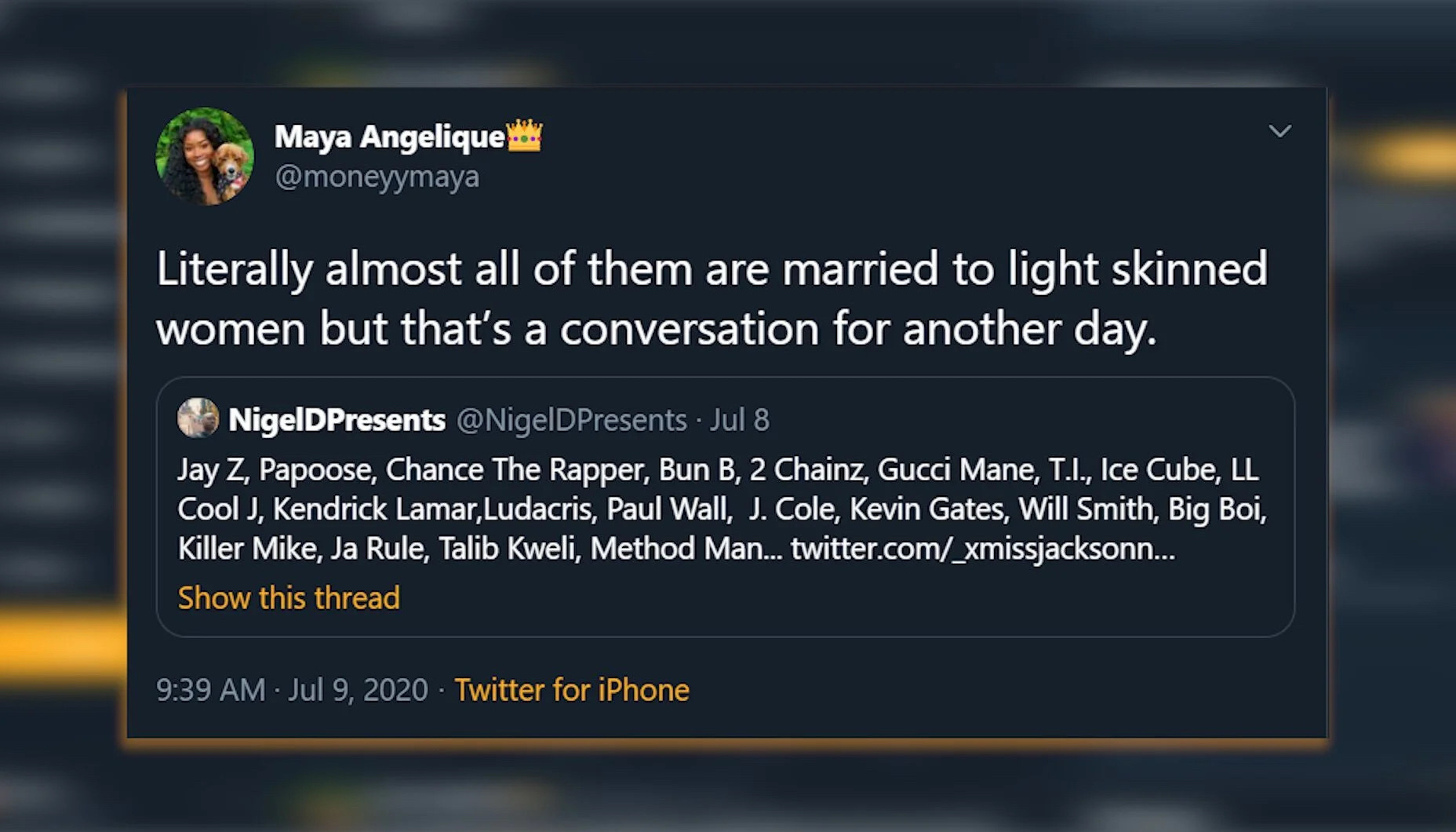
Task: Click 'Show this thread'
Action: tap(289, 598)
